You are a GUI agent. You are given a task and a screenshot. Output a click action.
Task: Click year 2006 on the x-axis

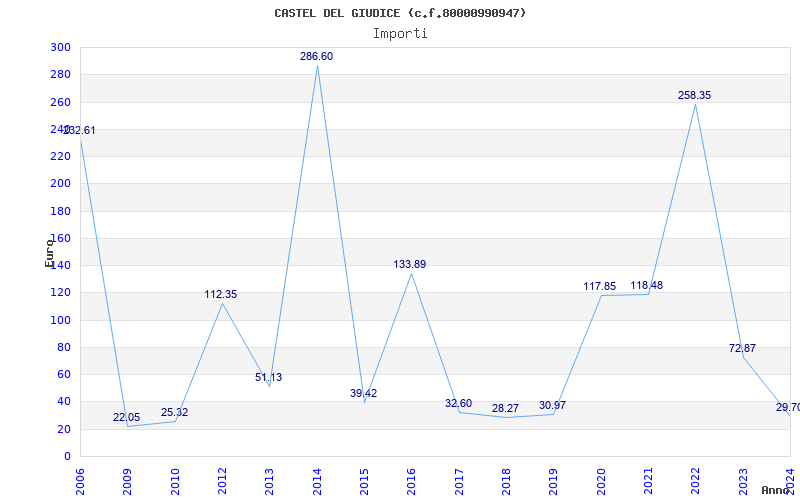(80, 482)
